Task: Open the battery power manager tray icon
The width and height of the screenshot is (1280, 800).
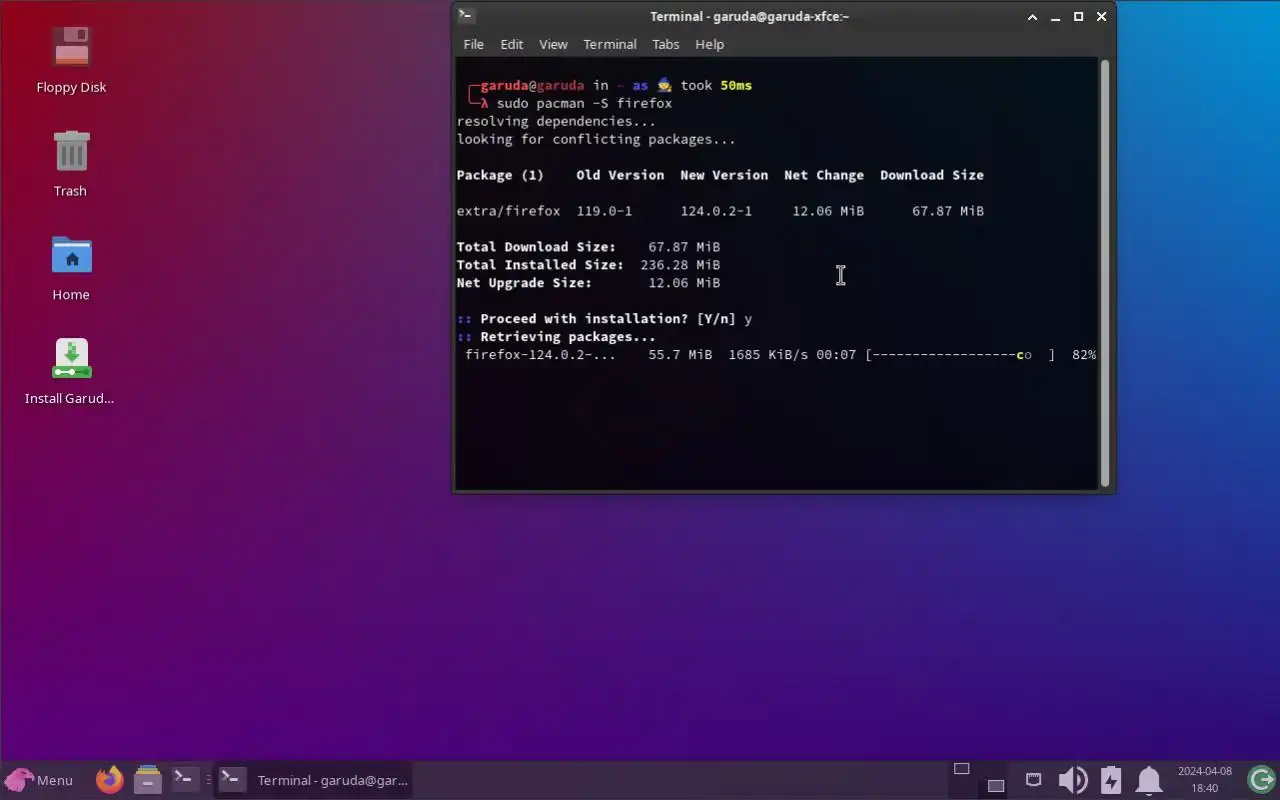Action: [x=1111, y=780]
